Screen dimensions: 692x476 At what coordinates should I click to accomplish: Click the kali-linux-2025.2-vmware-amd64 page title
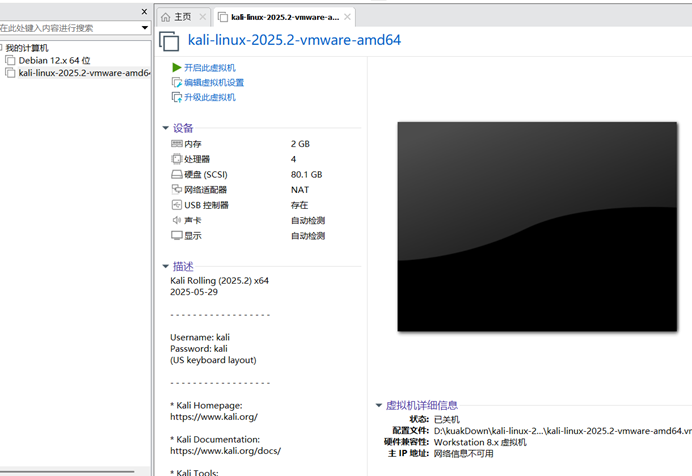[x=294, y=40]
